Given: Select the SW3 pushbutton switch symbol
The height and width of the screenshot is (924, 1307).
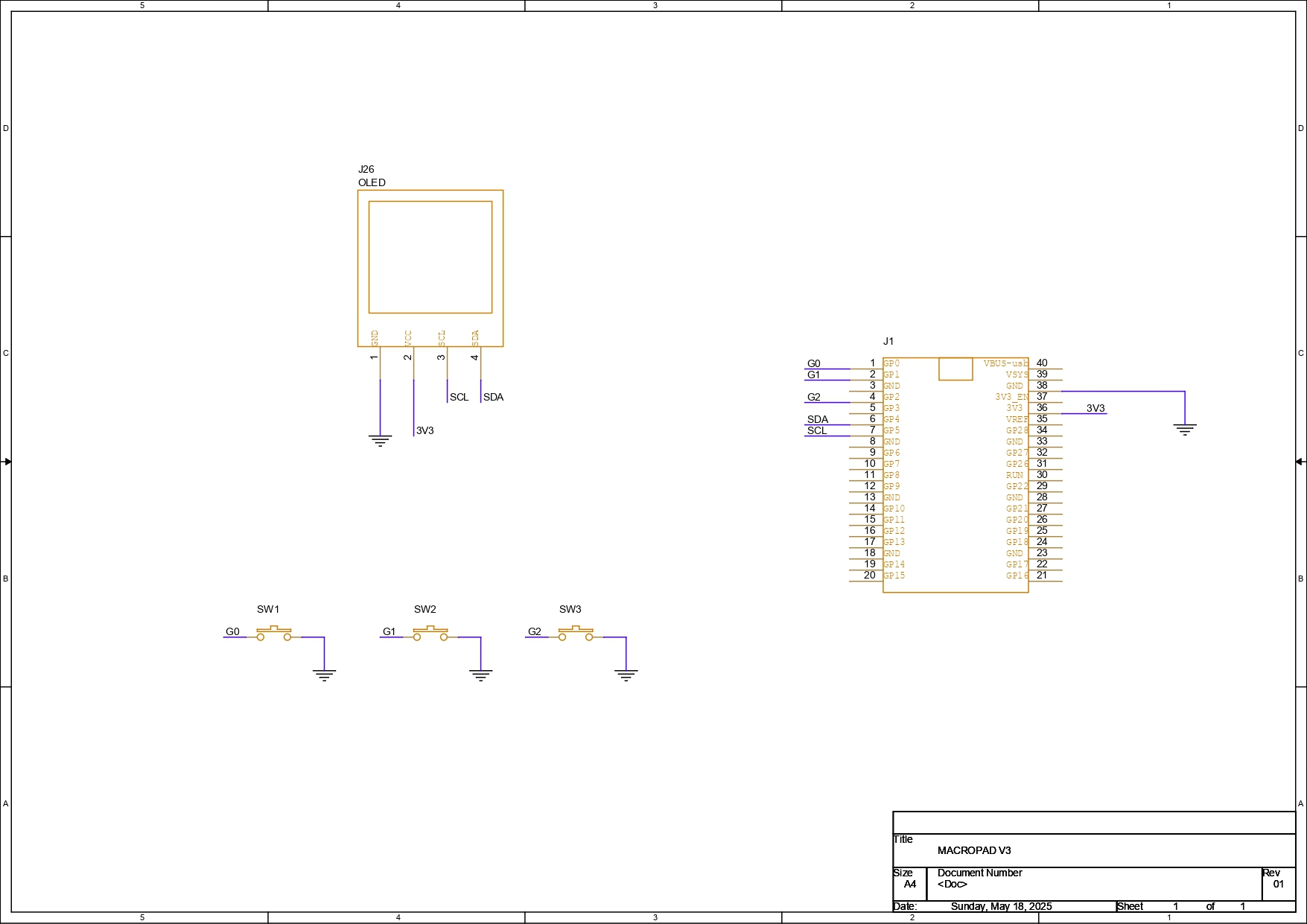Looking at the screenshot, I should click(576, 634).
